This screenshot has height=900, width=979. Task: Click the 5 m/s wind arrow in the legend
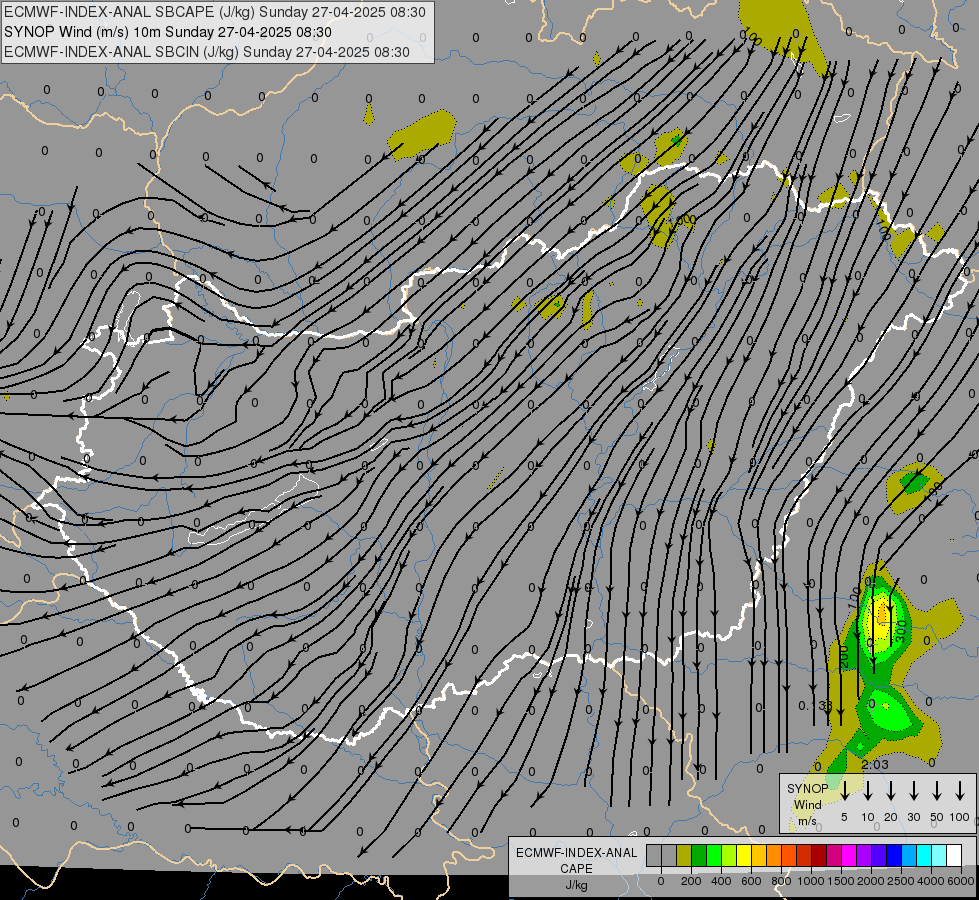point(844,790)
